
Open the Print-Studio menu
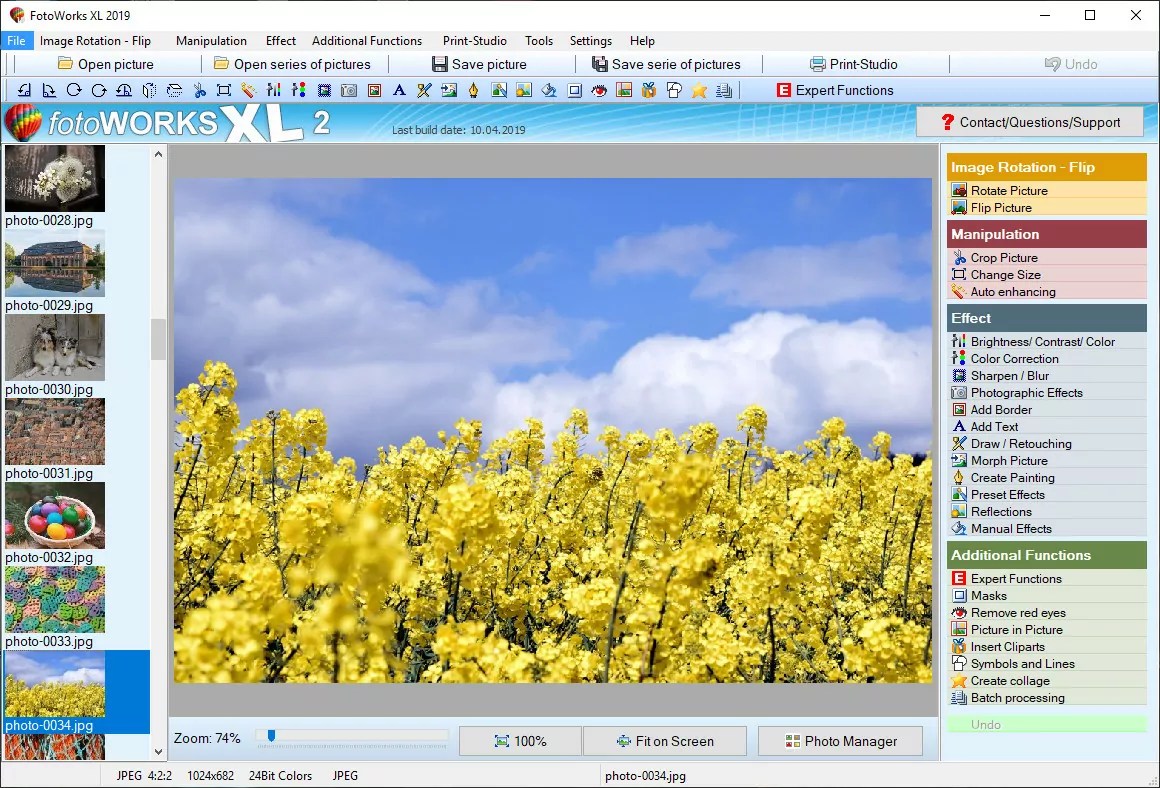click(474, 41)
